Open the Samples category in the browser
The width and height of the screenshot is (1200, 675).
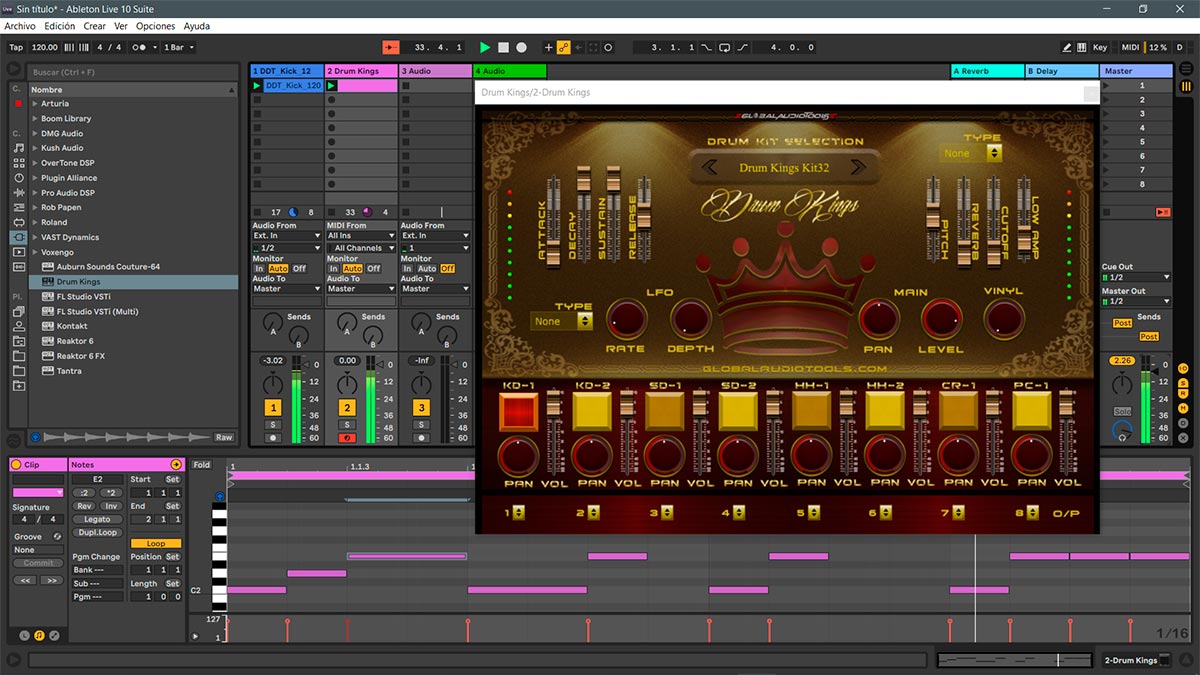[18, 267]
